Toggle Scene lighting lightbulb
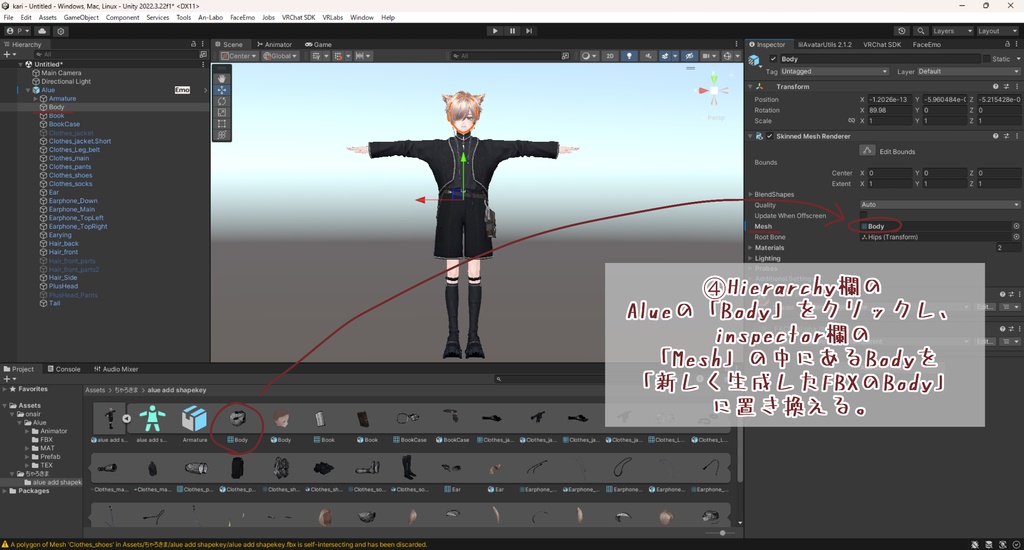Screen dimensions: 1024x550 click(629, 56)
